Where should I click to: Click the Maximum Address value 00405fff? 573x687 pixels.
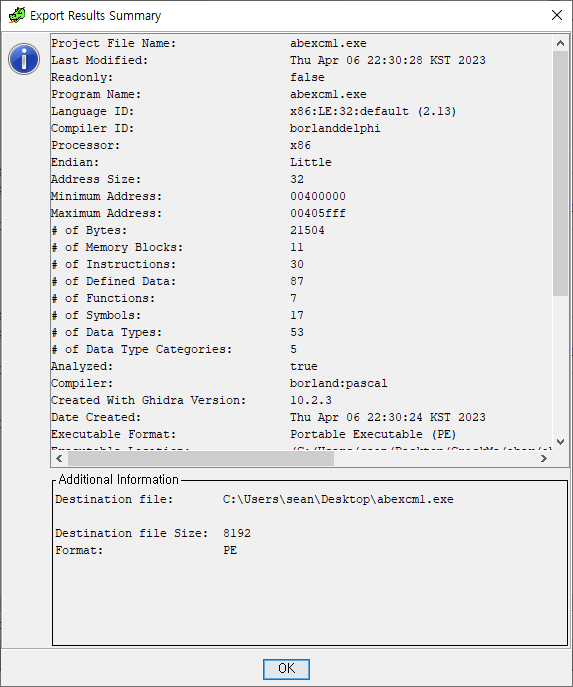click(318, 213)
